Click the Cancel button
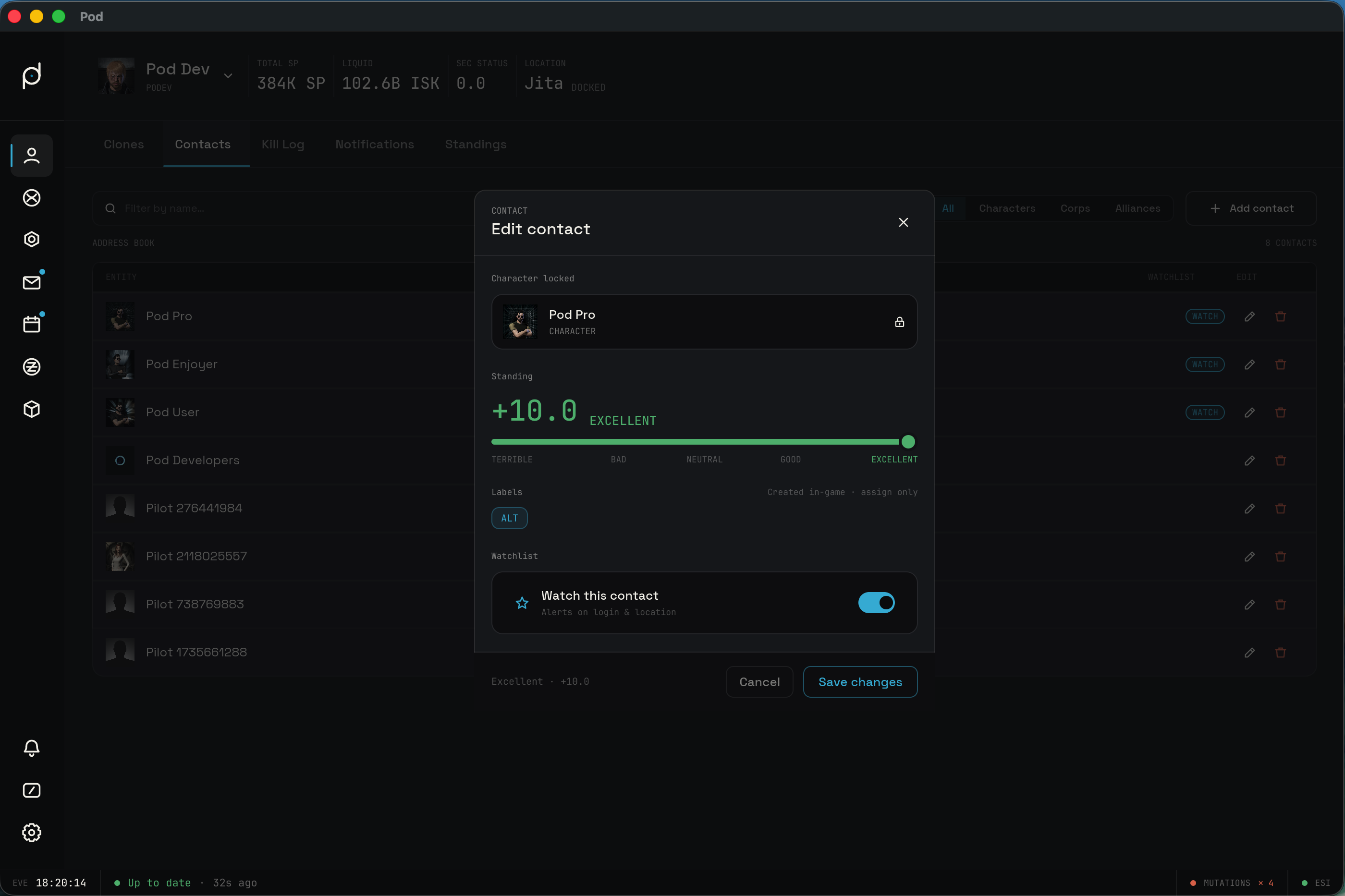The height and width of the screenshot is (896, 1345). point(759,682)
